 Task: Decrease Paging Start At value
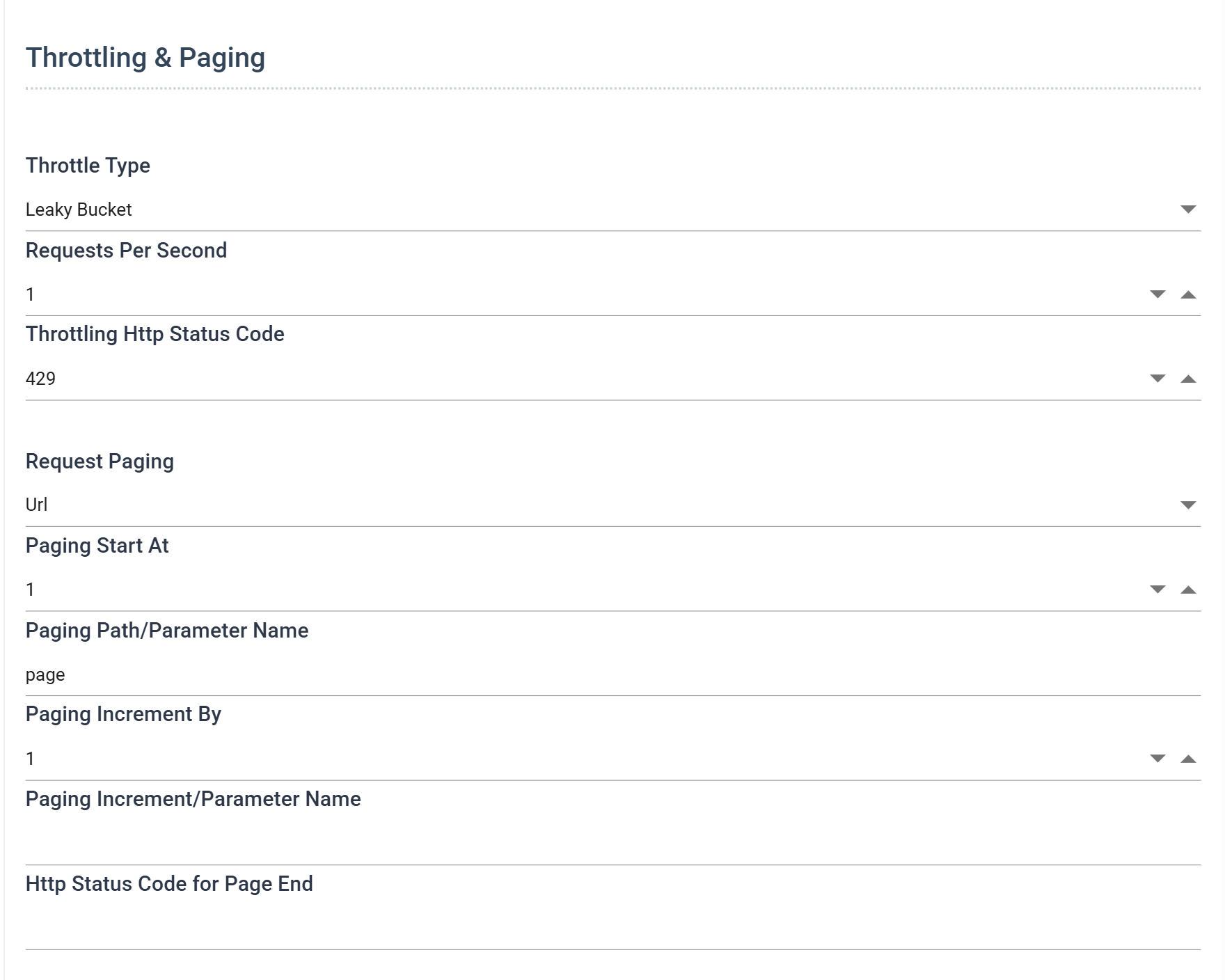point(1157,590)
